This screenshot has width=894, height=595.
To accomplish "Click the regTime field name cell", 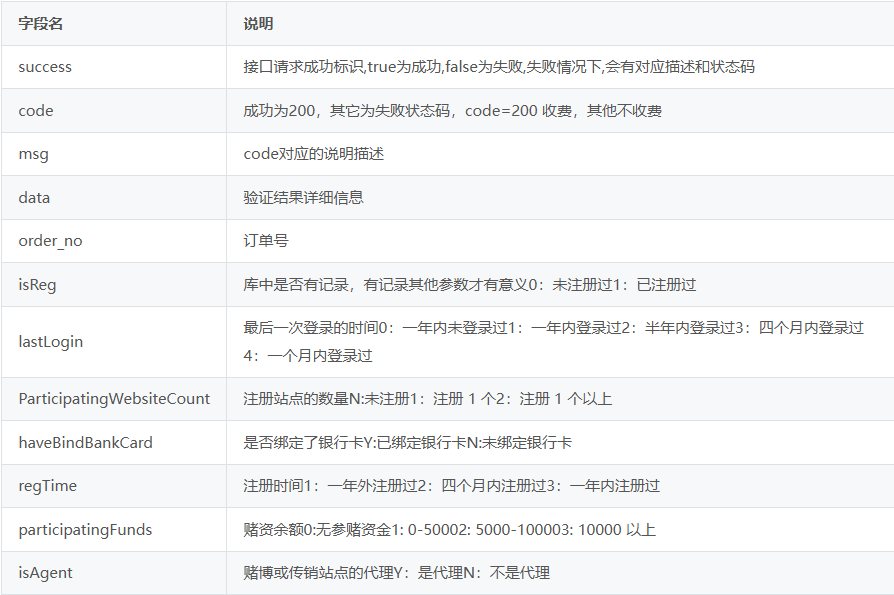I will tap(47, 486).
